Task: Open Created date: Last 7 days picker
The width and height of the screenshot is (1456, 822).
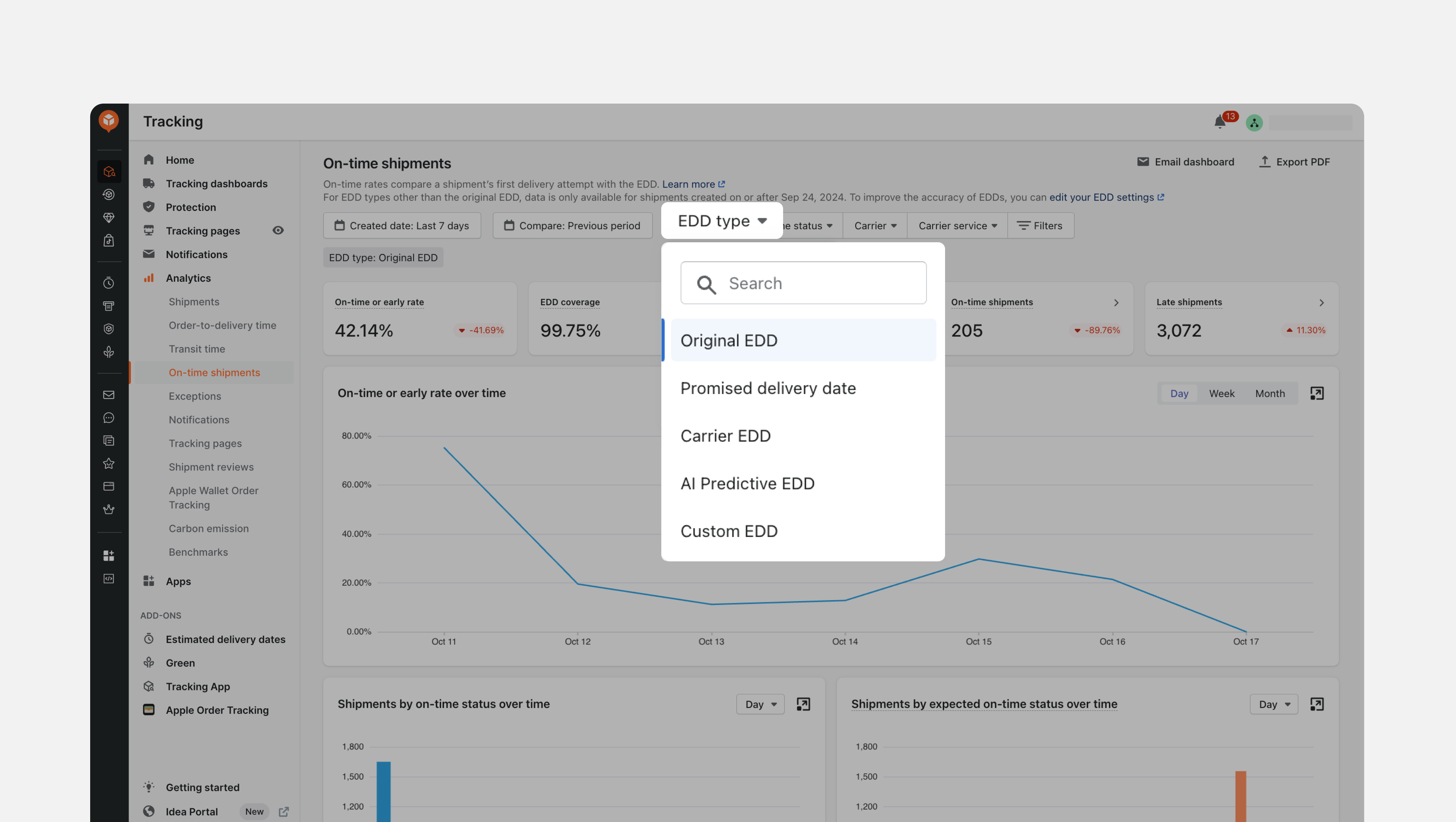Action: coord(402,226)
